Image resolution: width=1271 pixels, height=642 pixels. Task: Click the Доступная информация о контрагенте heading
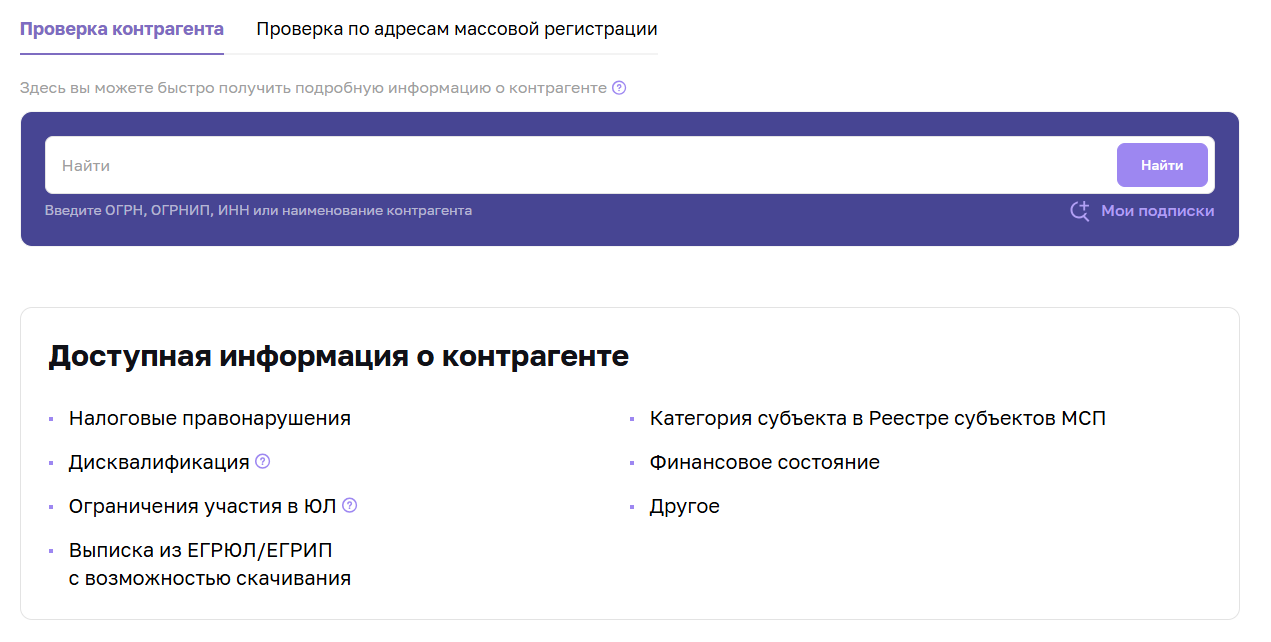339,356
